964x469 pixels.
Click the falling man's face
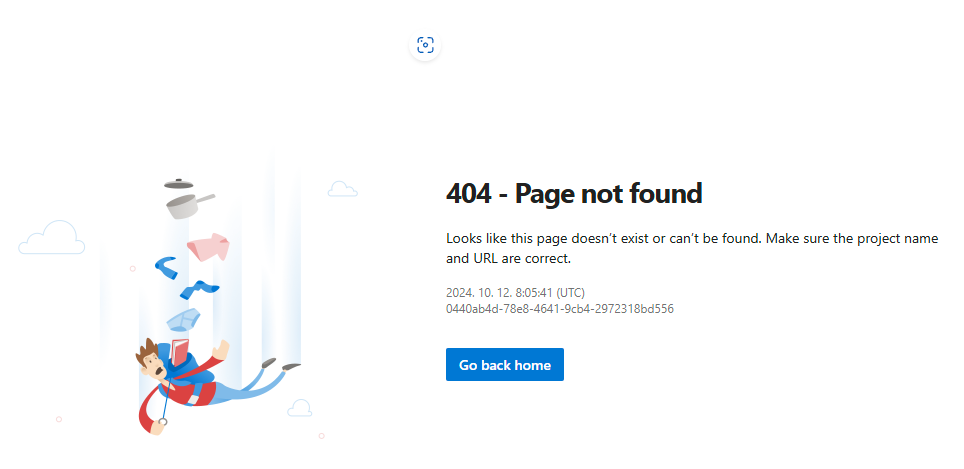152,363
